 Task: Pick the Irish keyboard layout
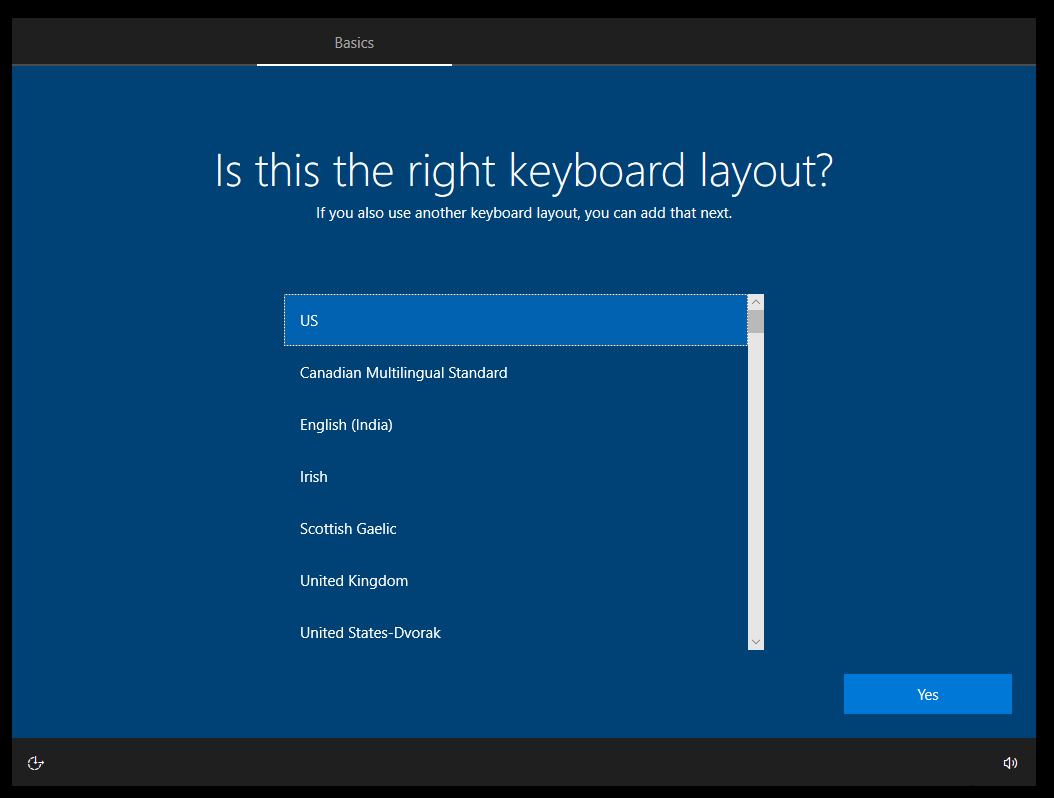click(515, 477)
